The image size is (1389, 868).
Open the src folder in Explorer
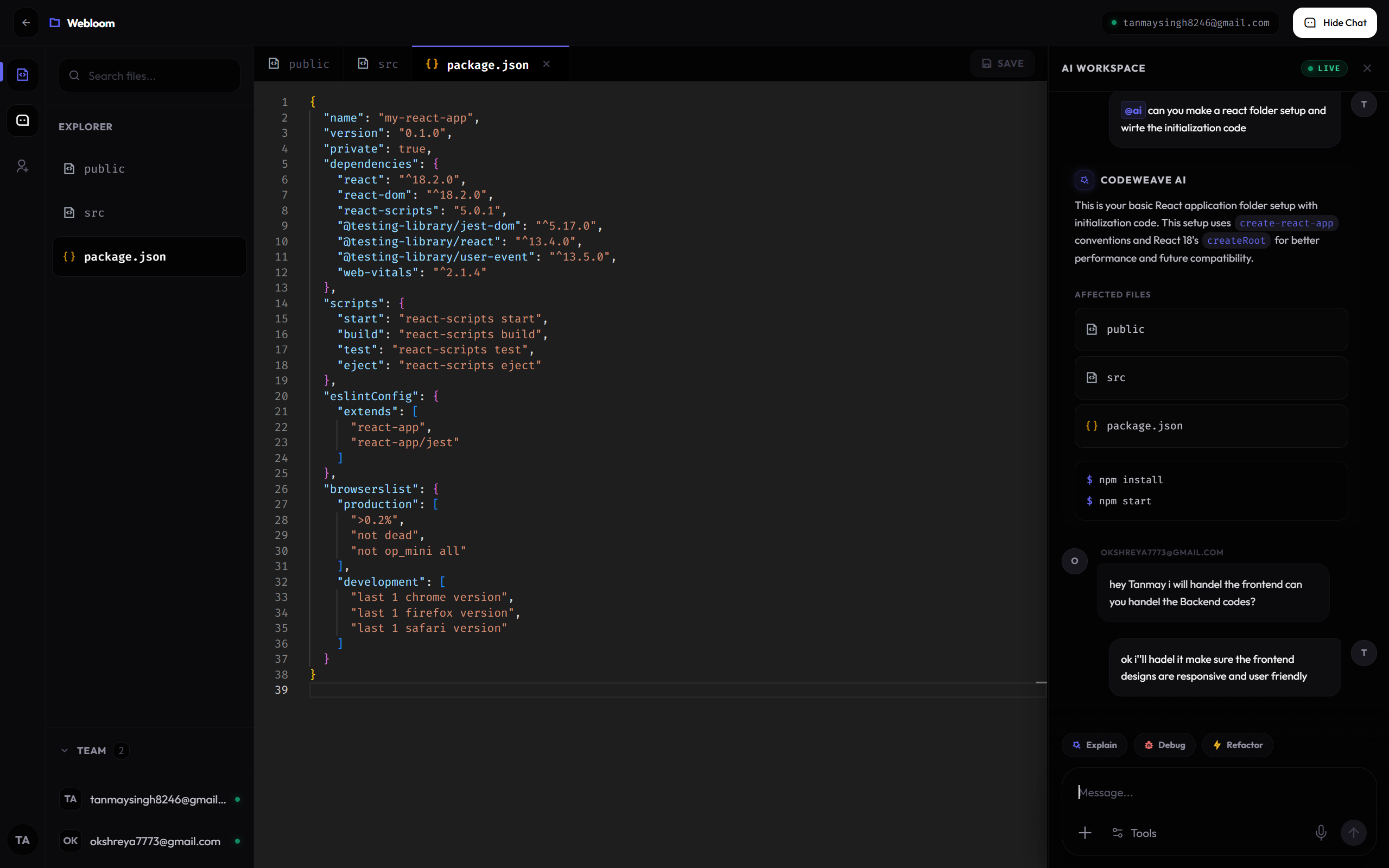(x=149, y=212)
